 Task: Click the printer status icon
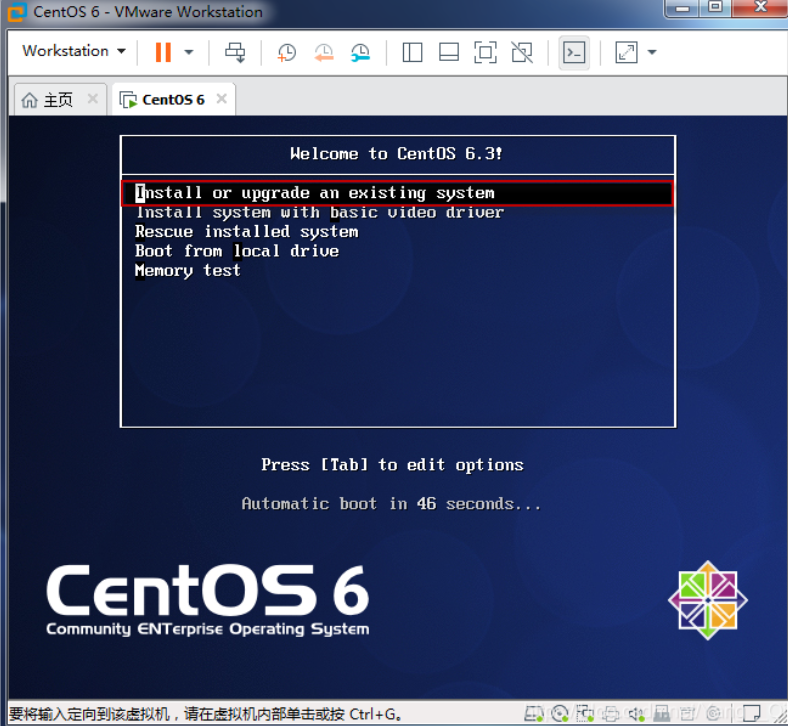tap(611, 713)
